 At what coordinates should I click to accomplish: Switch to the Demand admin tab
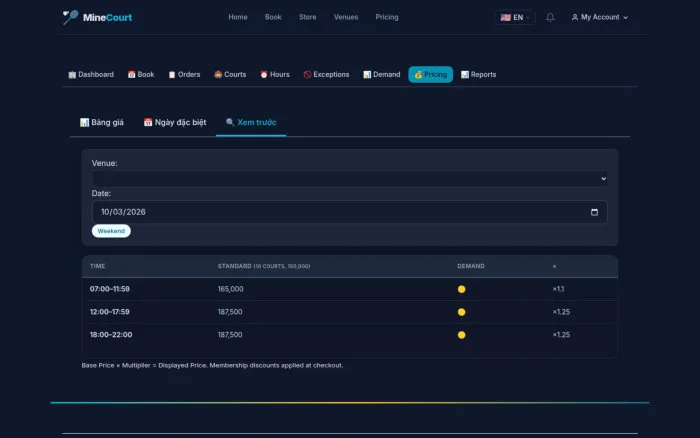pyautogui.click(x=382, y=75)
